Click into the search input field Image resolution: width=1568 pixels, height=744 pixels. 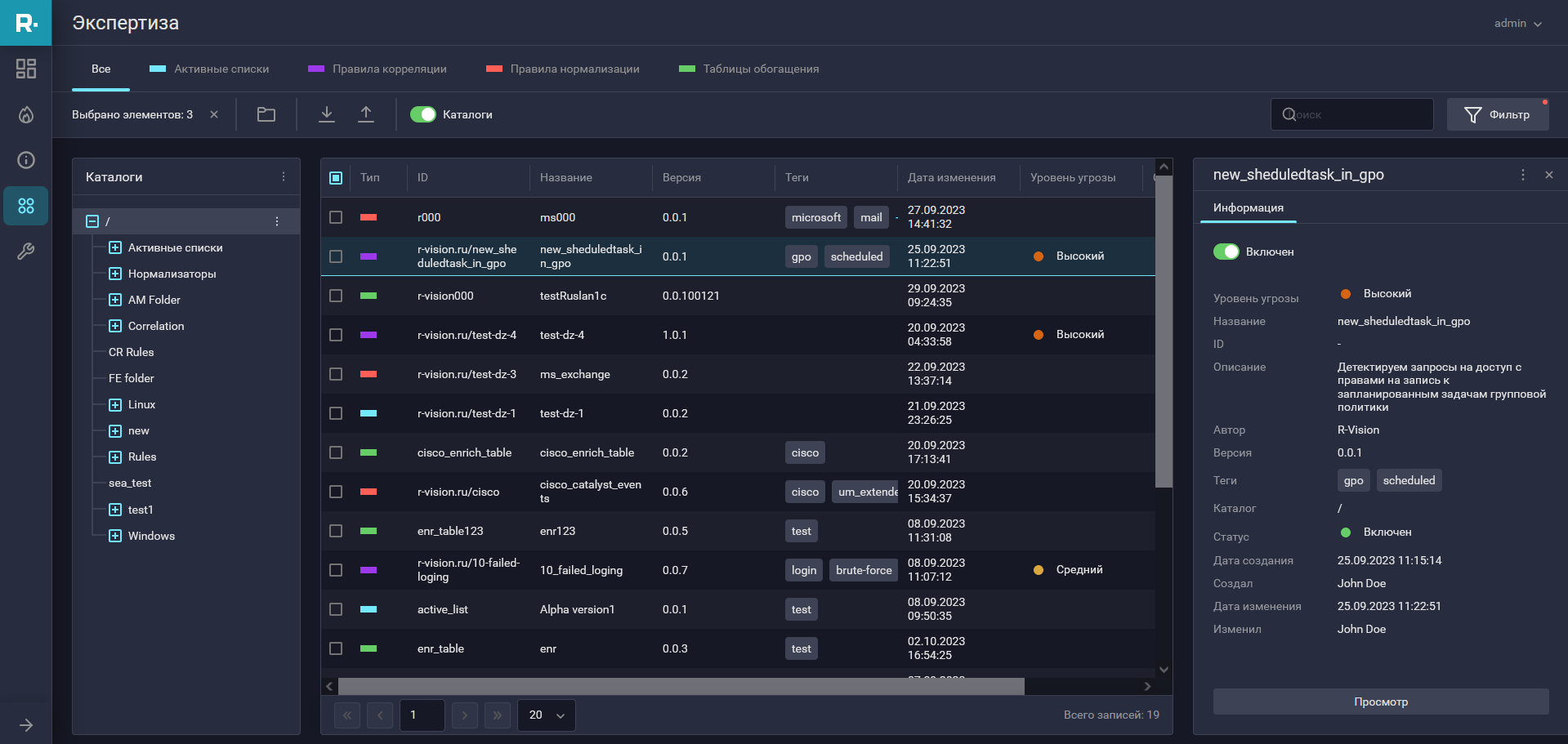tap(1352, 114)
